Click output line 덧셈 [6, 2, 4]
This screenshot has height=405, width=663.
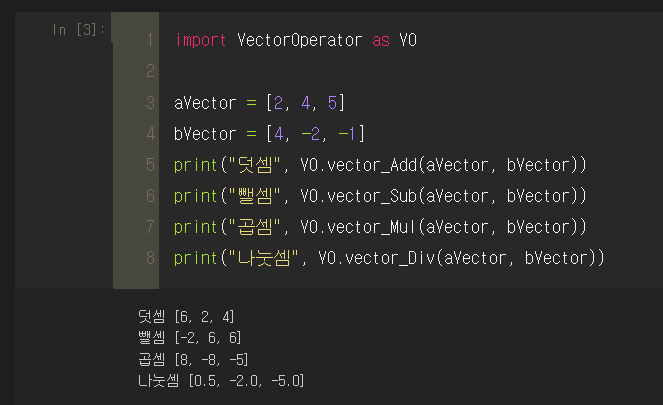[x=186, y=317]
